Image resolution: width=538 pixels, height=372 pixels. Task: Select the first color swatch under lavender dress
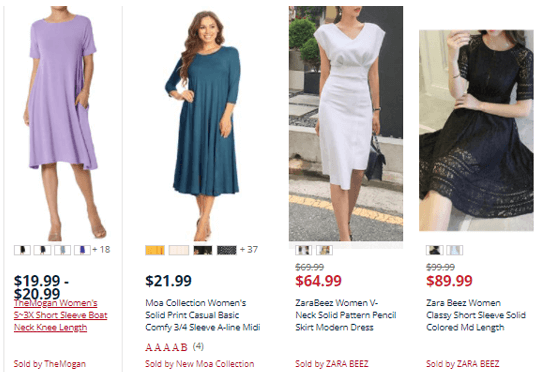coord(22,250)
